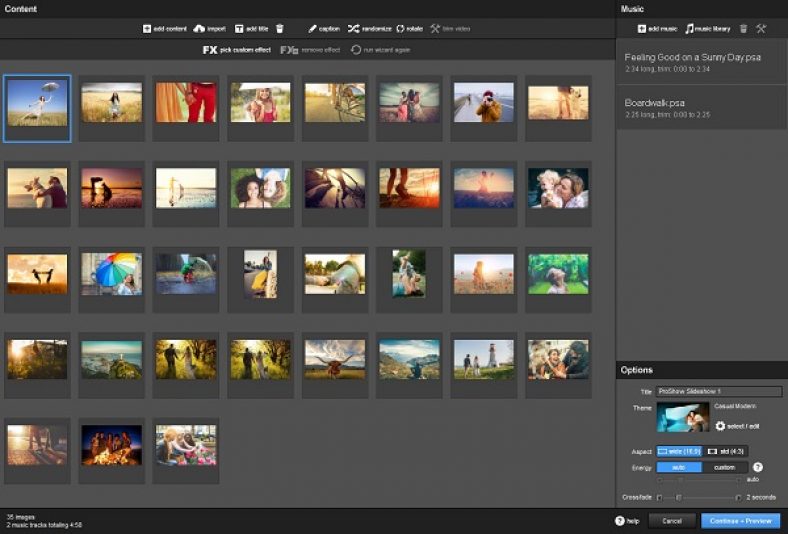Select wide (16:9) aspect ratio
The width and height of the screenshot is (788, 534).
pos(679,452)
